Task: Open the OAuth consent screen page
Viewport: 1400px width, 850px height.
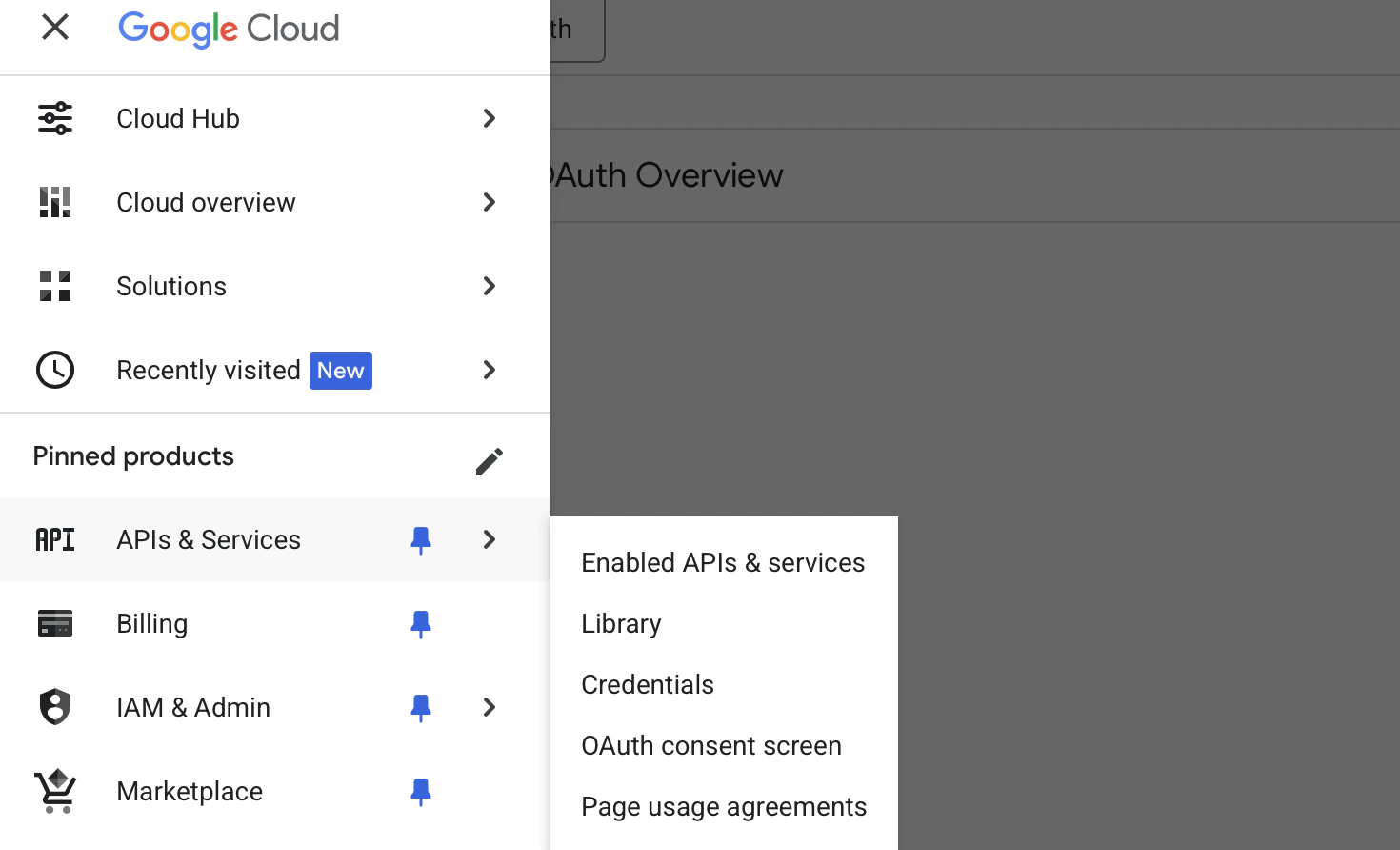Action: point(710,745)
